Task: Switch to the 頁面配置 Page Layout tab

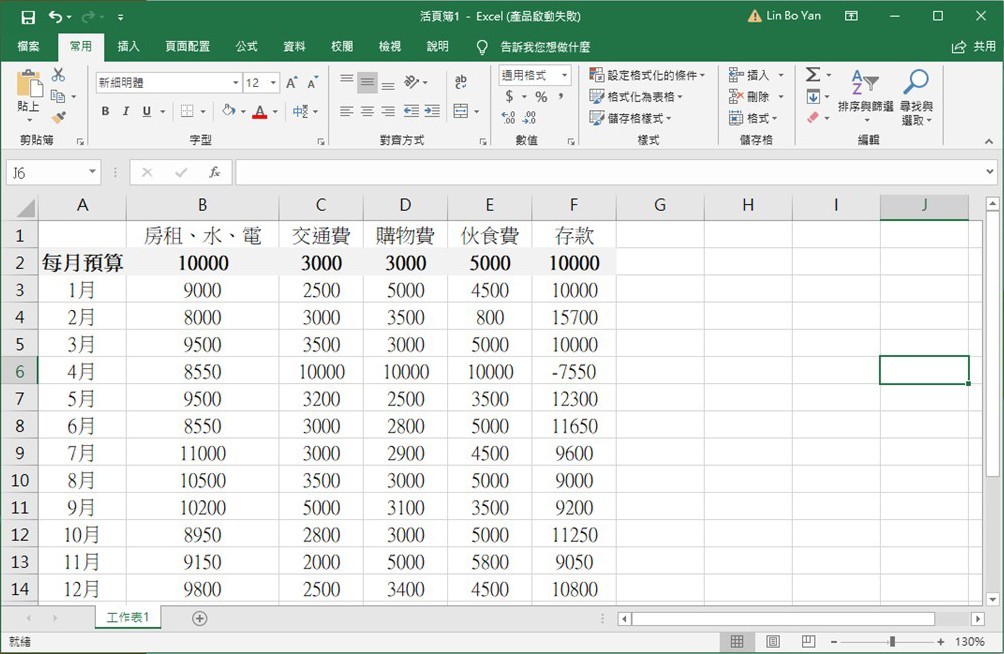Action: [187, 46]
